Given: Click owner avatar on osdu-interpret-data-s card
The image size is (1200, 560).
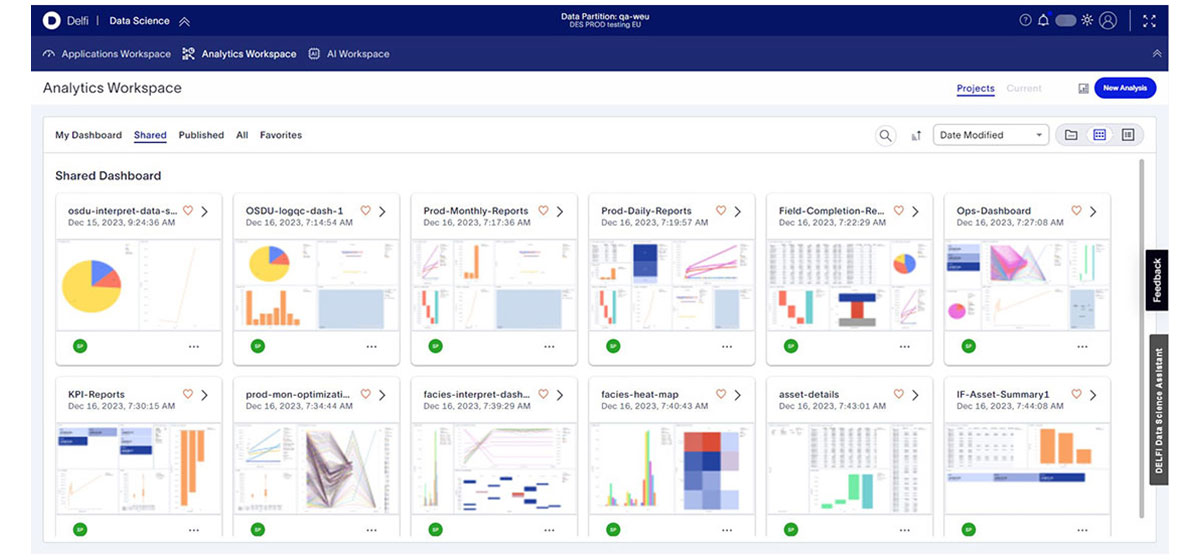Looking at the screenshot, I should pyautogui.click(x=79, y=346).
